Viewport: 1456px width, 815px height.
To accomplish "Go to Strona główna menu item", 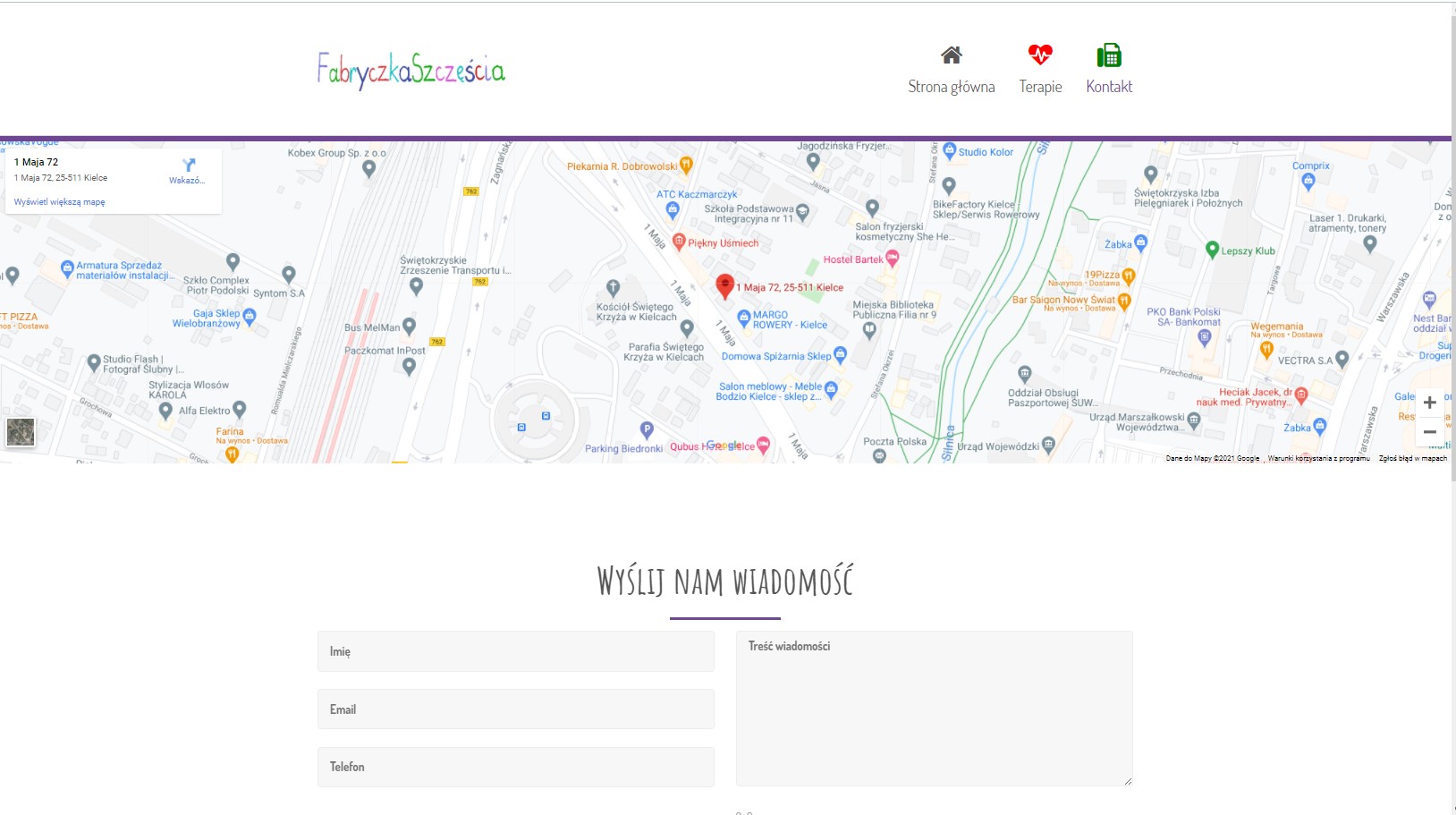I will [951, 87].
